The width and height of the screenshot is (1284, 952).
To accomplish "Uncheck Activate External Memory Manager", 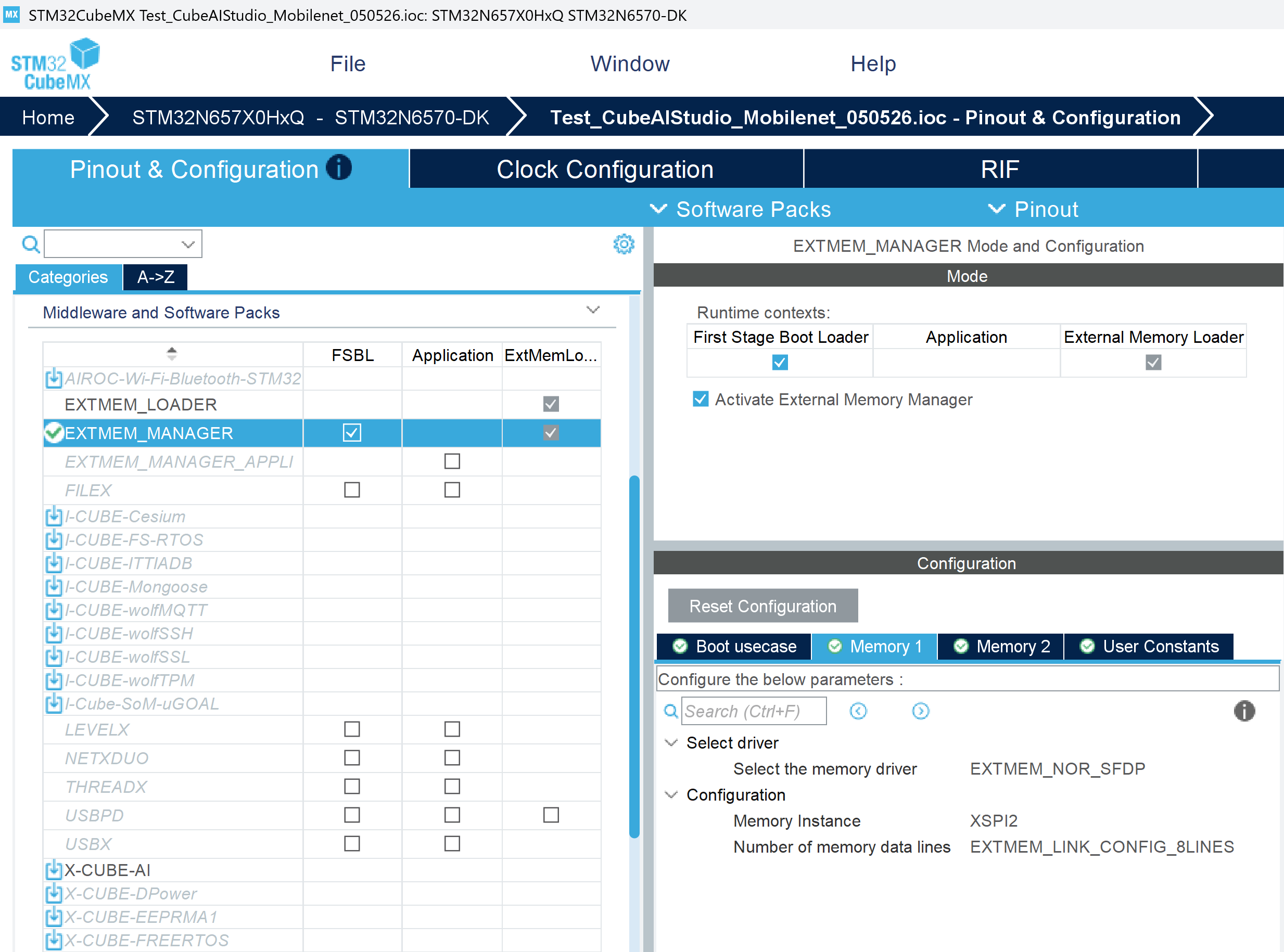I will (x=700, y=399).
